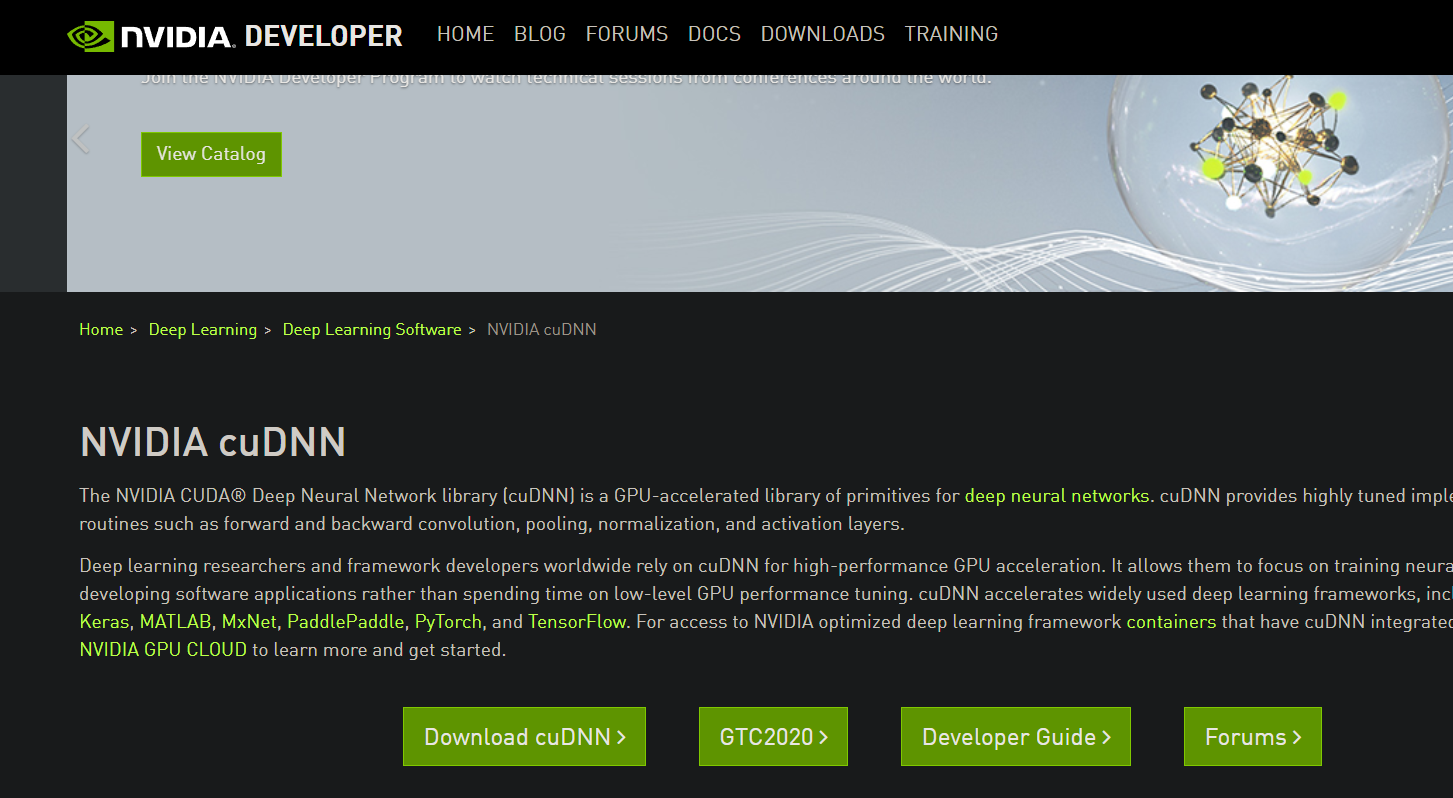Open the PyTorch framework link
Image resolution: width=1453 pixels, height=798 pixels.
(x=448, y=622)
